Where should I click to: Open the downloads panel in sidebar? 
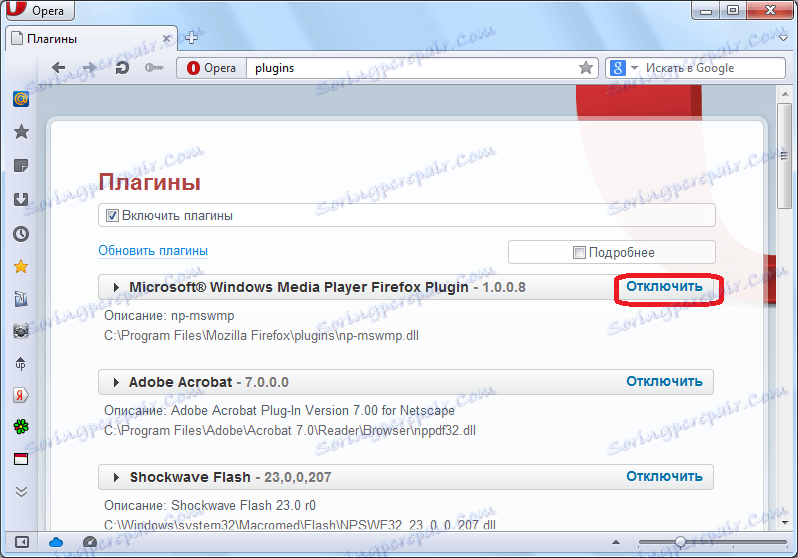[21, 199]
